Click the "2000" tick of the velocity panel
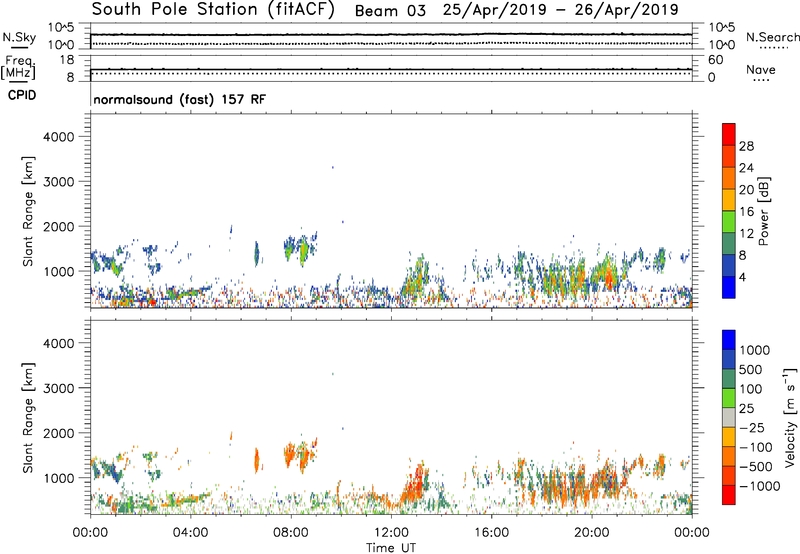Viewport: 800px width, 554px height. (58, 433)
